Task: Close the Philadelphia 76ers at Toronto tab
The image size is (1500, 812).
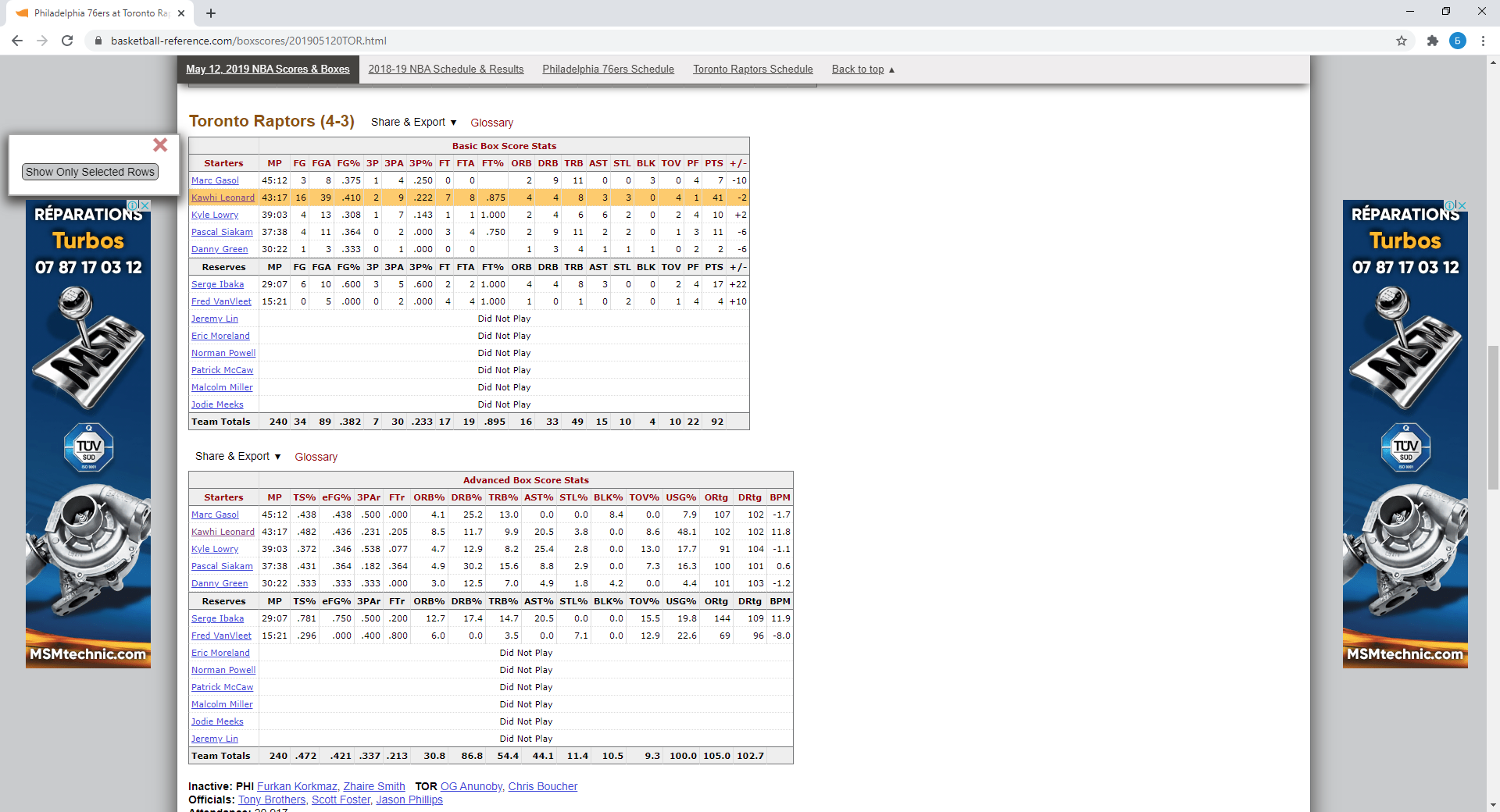Action: (x=181, y=13)
